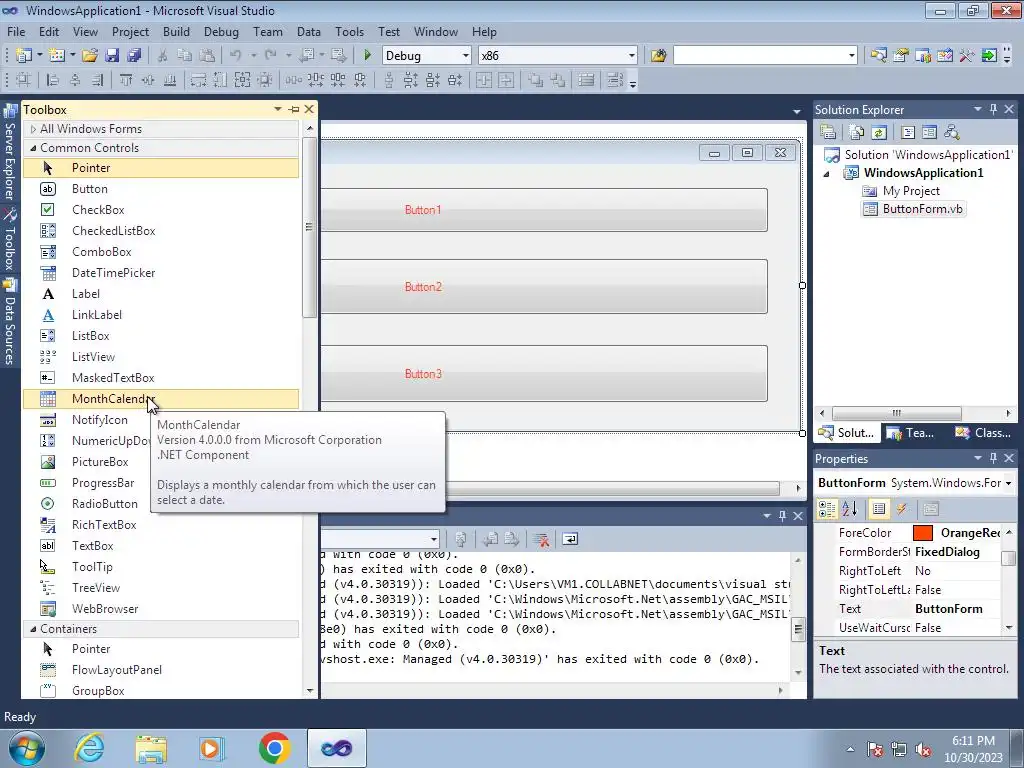Switch to the Team Explorer tab
1024x768 pixels.
coord(910,433)
